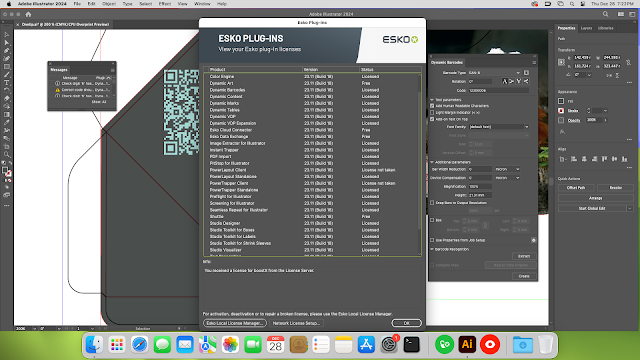Image resolution: width=640 pixels, height=360 pixels.
Task: Select the Type tool
Action: pyautogui.click(x=7, y=82)
